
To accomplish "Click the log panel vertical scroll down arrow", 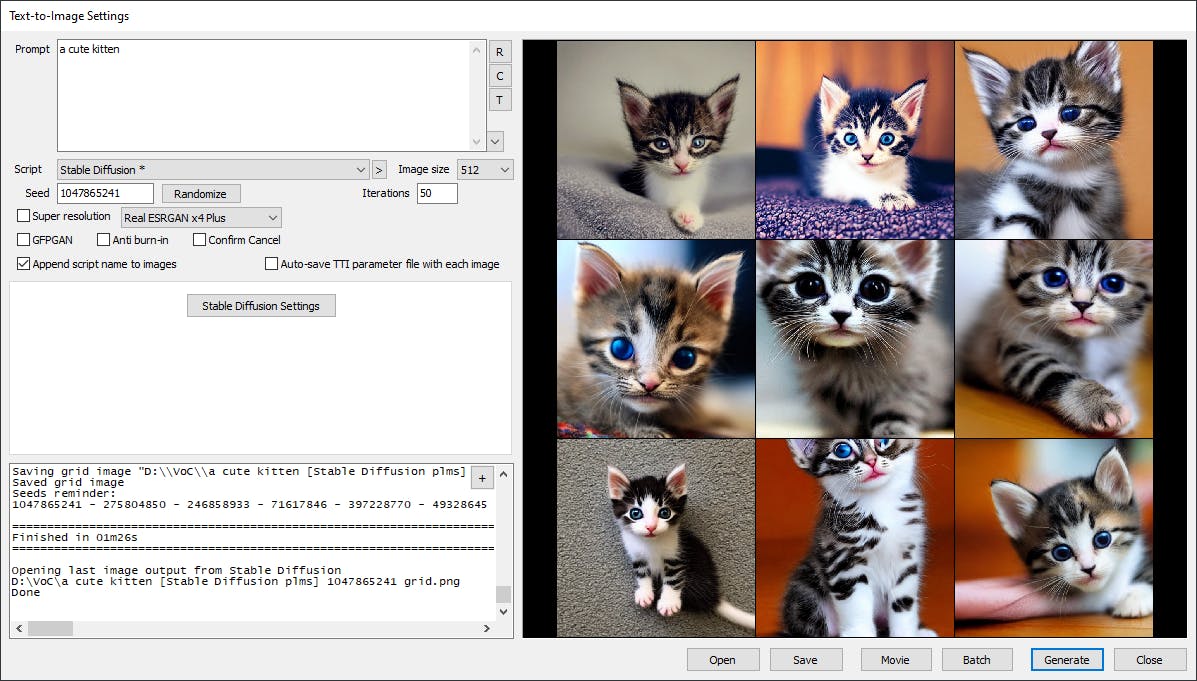I will pos(503,611).
